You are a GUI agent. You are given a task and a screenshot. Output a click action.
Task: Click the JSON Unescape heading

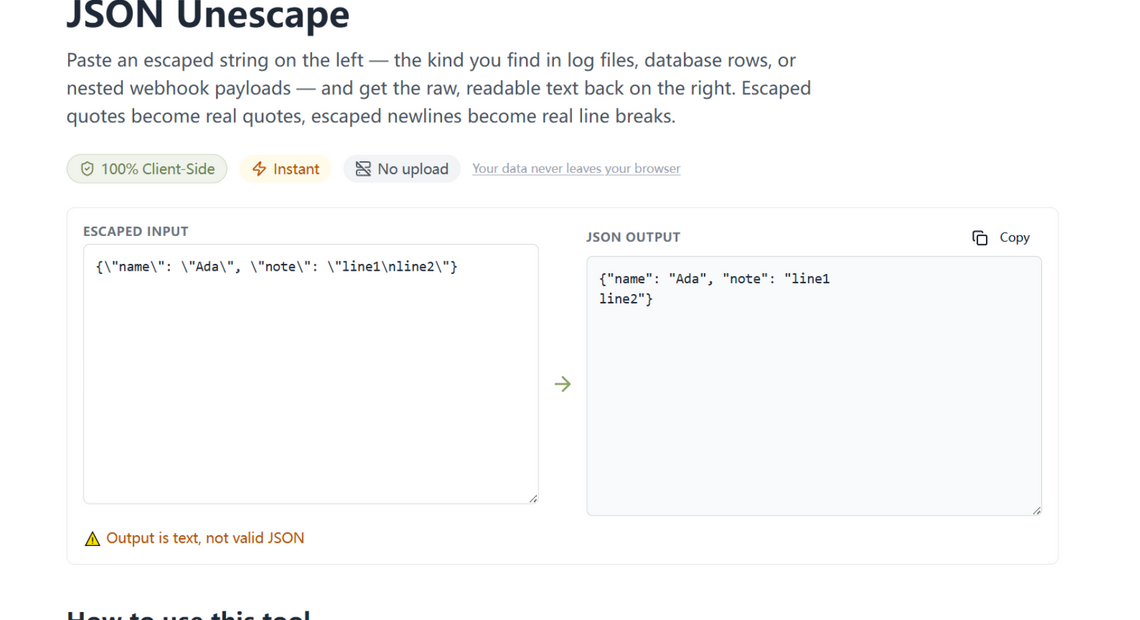(208, 15)
